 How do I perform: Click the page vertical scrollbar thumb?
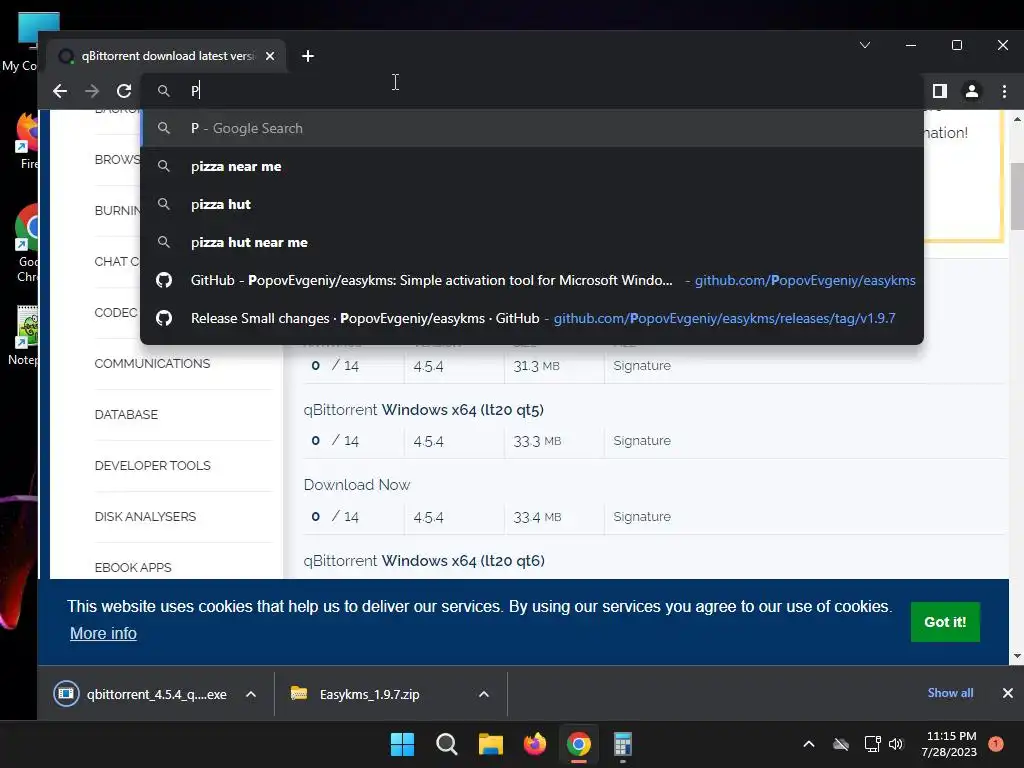point(1017,197)
